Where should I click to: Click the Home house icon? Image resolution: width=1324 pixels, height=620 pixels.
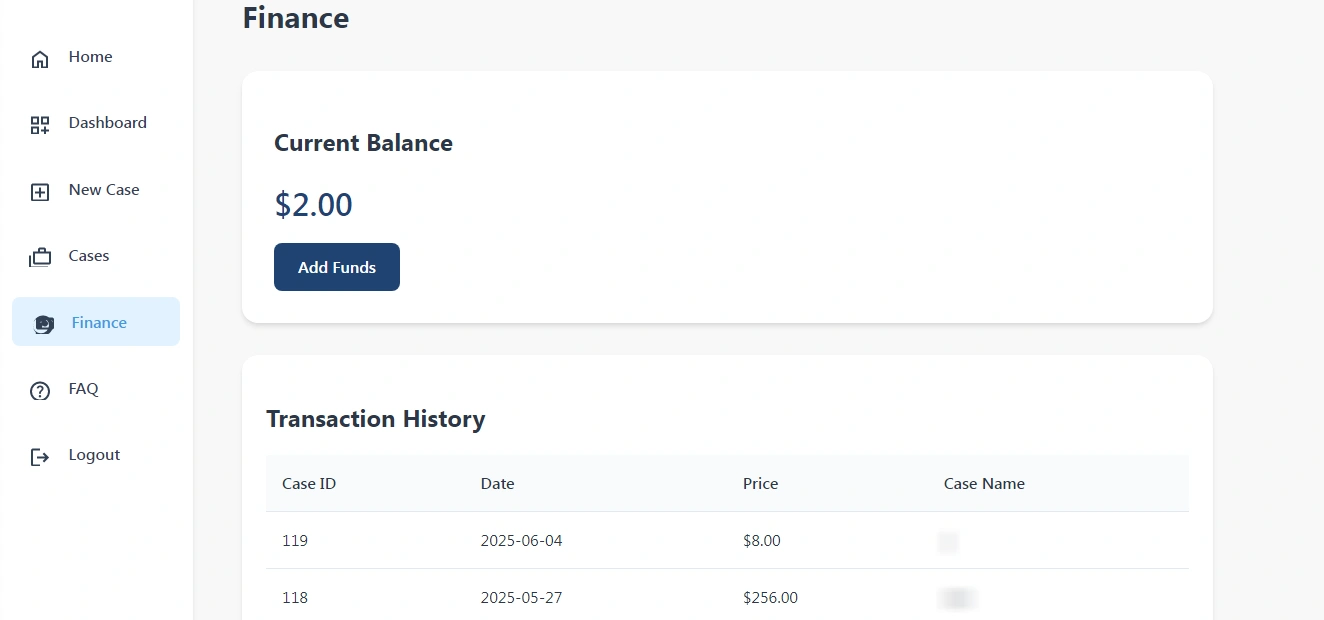point(40,59)
